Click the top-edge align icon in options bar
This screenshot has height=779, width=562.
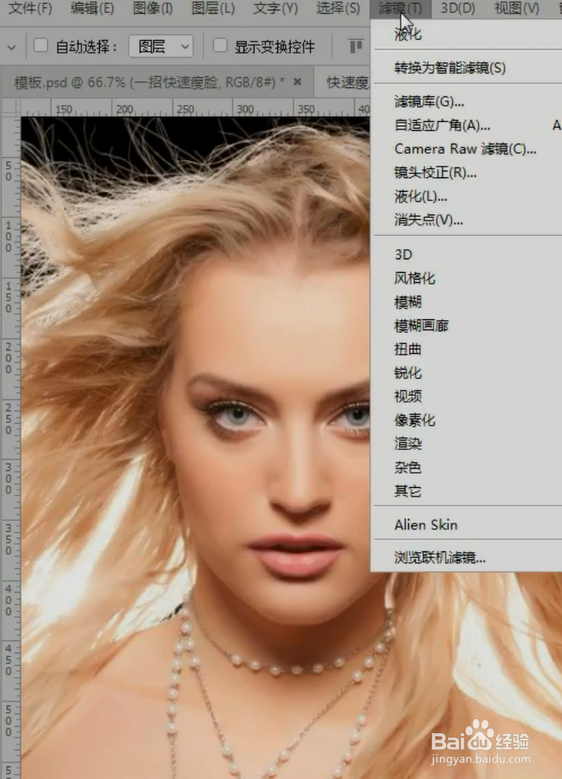(356, 47)
